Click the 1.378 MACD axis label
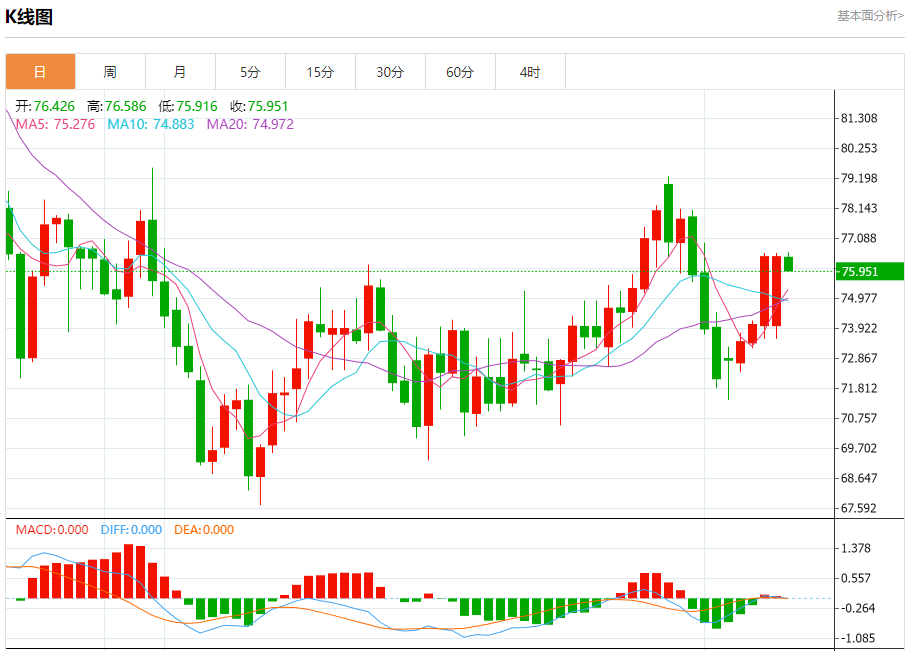Viewport: 911px width, 651px height. pos(856,548)
